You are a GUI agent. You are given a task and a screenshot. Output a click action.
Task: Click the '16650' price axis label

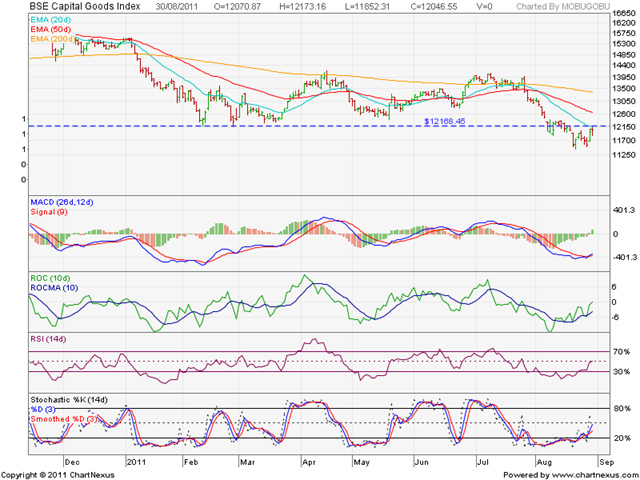point(624,13)
